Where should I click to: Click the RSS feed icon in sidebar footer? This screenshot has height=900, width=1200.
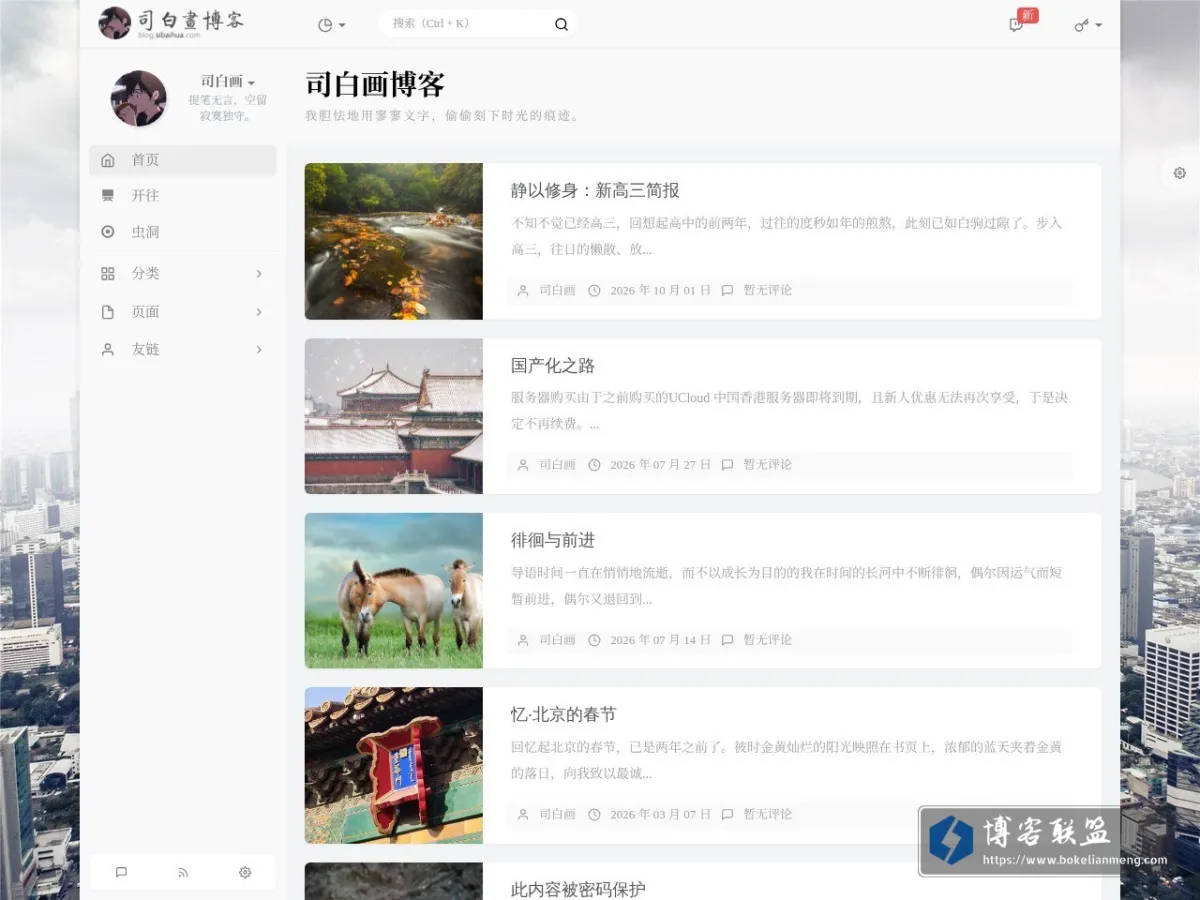pyautogui.click(x=183, y=872)
